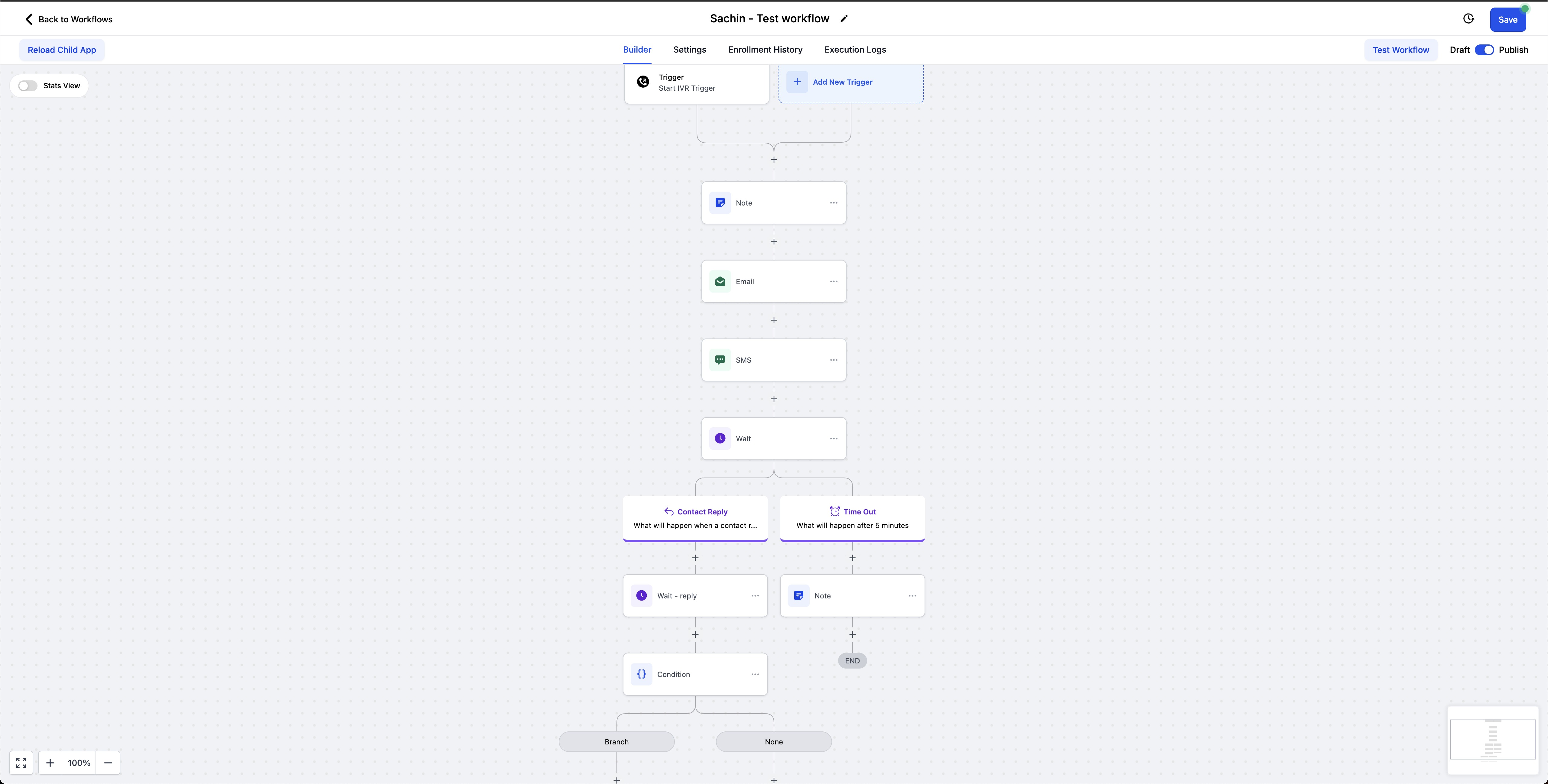The height and width of the screenshot is (784, 1548).
Task: Click the minimap thumbnail at bottom right
Action: tap(1493, 740)
